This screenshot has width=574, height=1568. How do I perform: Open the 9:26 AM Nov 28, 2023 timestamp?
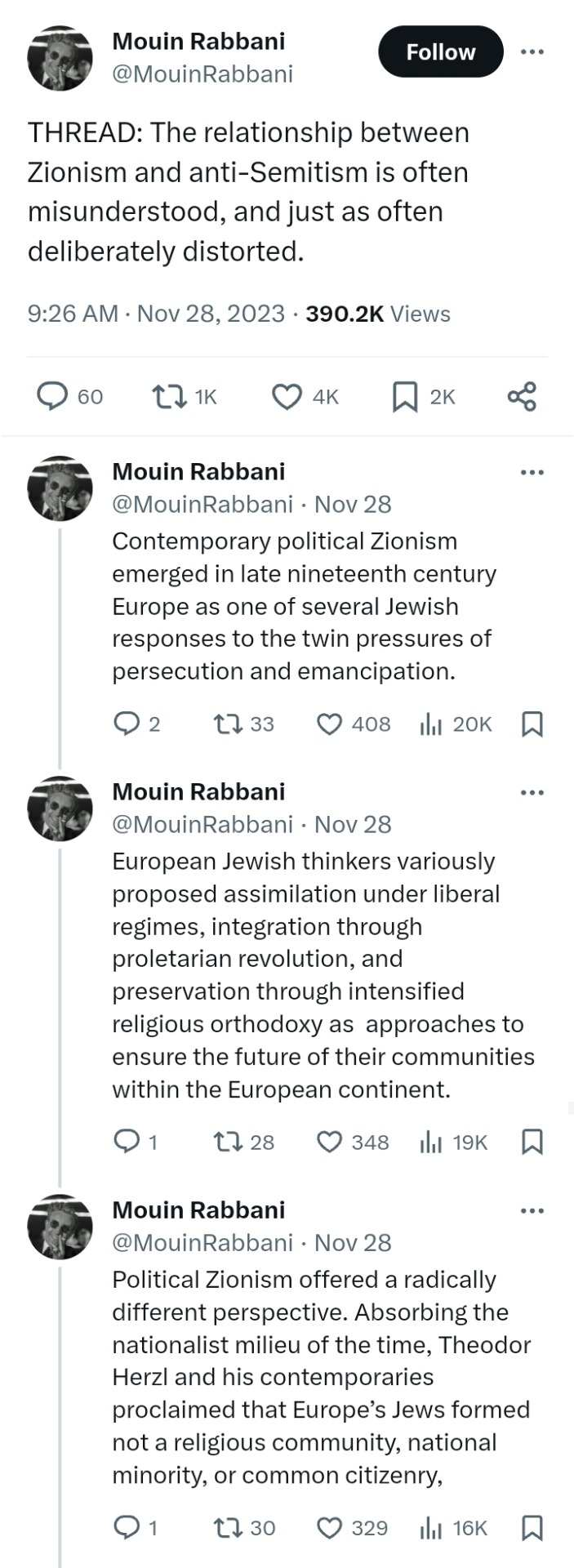click(156, 314)
